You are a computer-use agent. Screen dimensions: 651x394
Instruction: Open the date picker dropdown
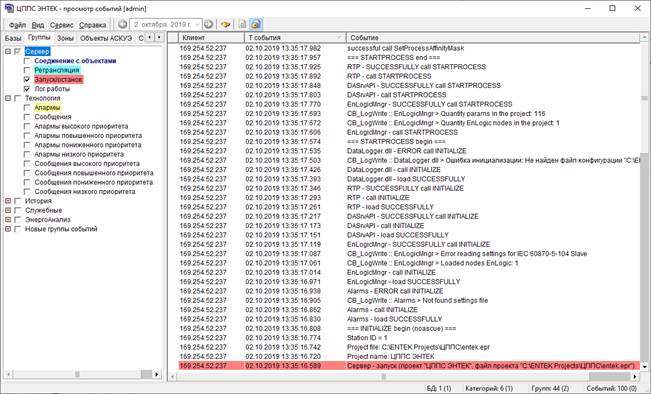[197, 24]
